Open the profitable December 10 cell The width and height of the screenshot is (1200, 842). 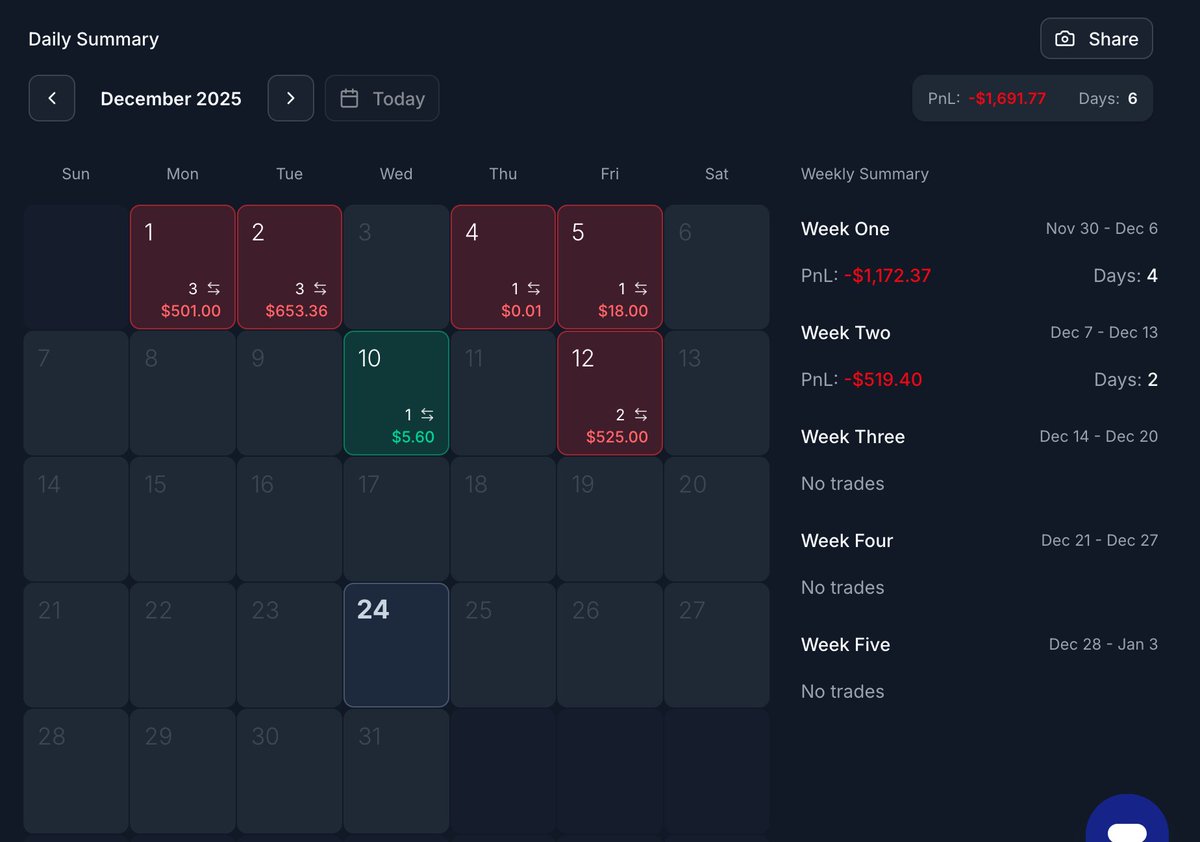(396, 393)
